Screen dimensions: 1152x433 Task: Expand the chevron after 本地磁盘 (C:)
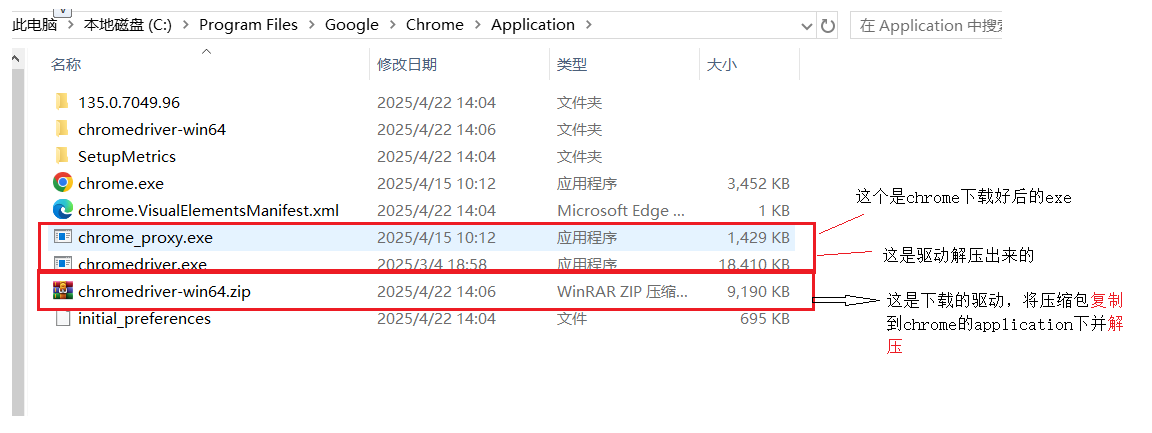(x=184, y=25)
